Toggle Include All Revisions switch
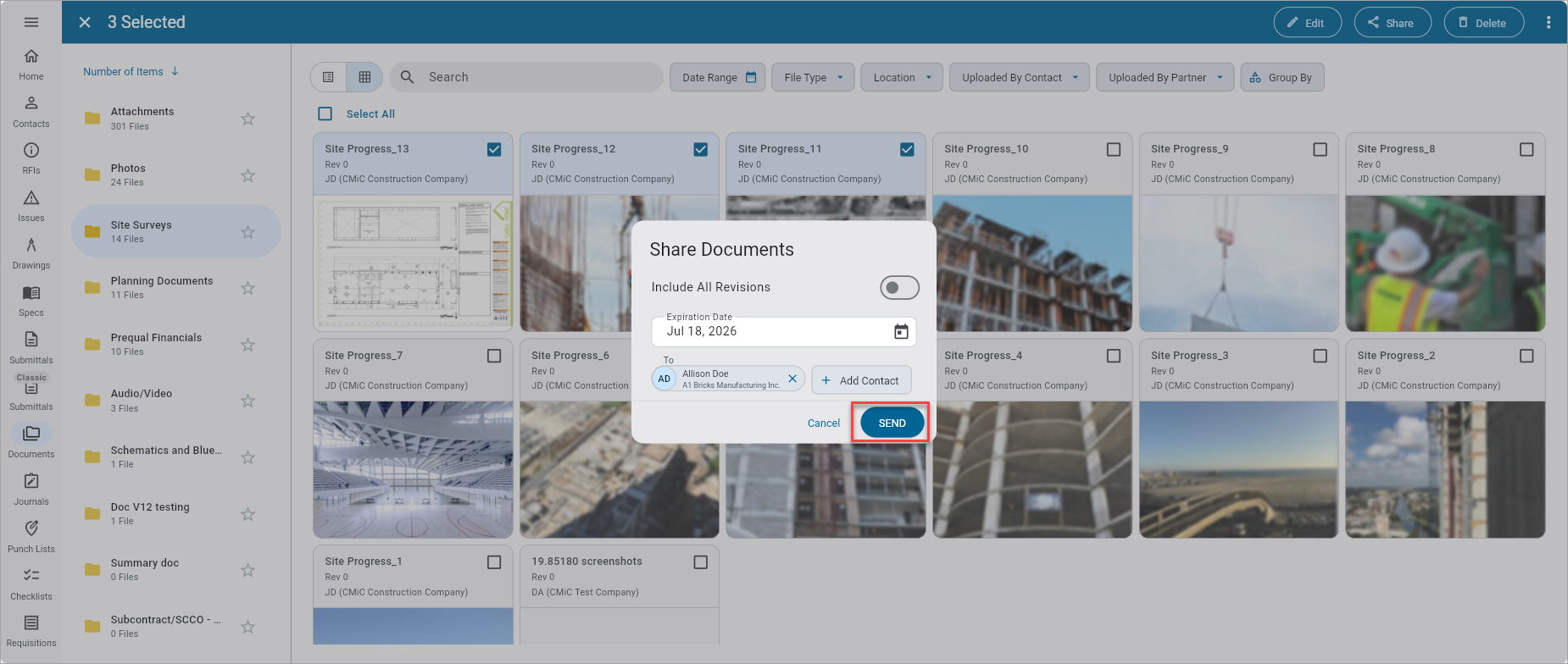Image resolution: width=1568 pixels, height=664 pixels. (x=899, y=287)
